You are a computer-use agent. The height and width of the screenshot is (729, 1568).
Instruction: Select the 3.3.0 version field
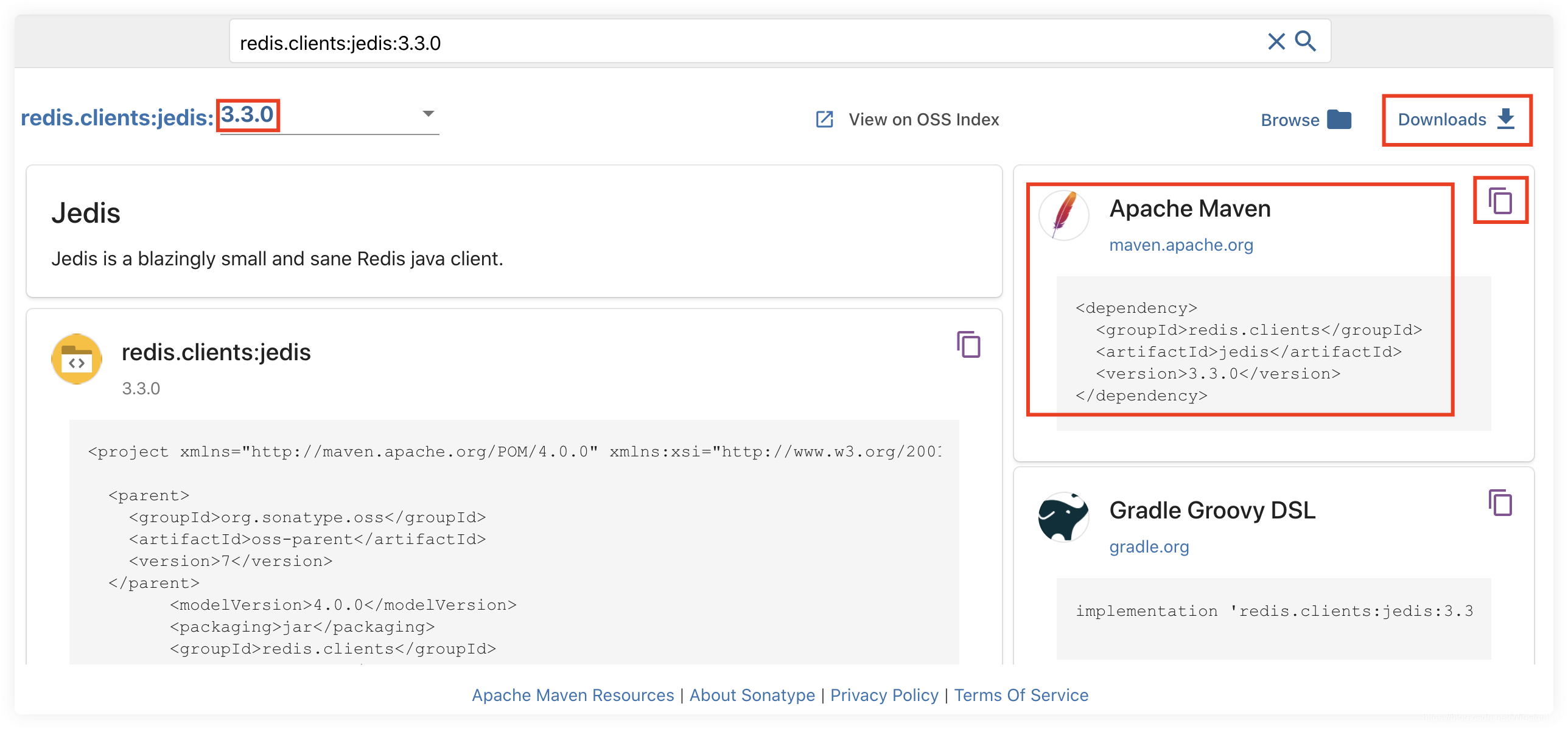(x=329, y=116)
